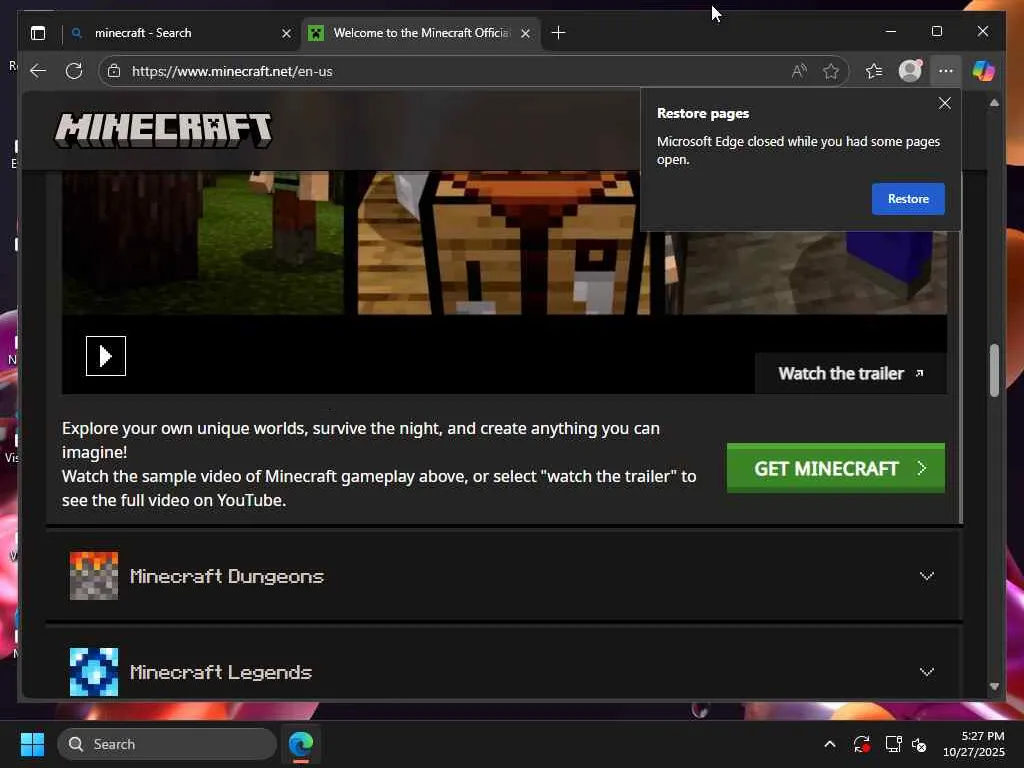
Task: Click "Explore your own unique worlds" paragraph
Action: 379,464
